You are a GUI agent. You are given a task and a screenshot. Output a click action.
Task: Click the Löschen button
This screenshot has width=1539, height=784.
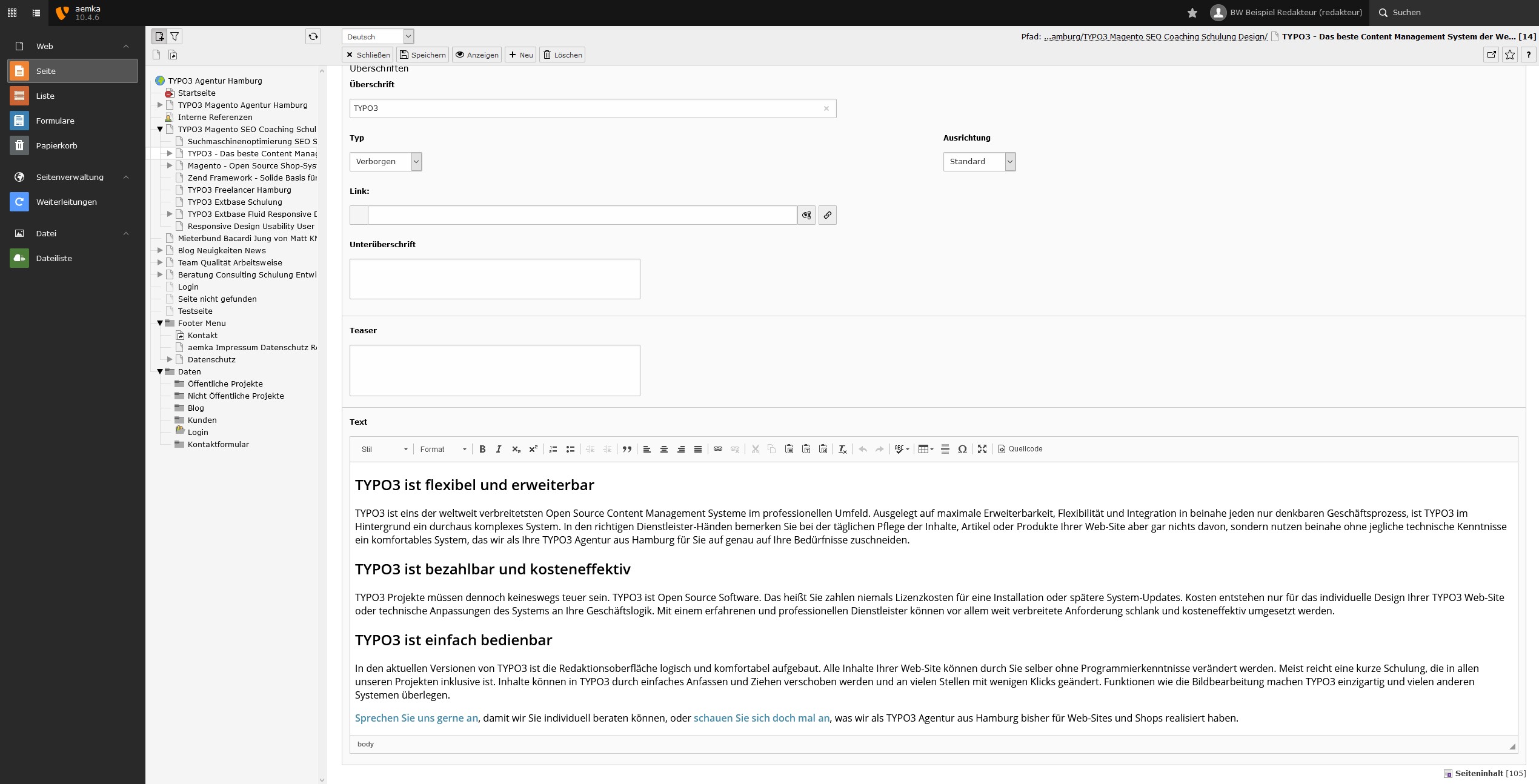[x=562, y=55]
